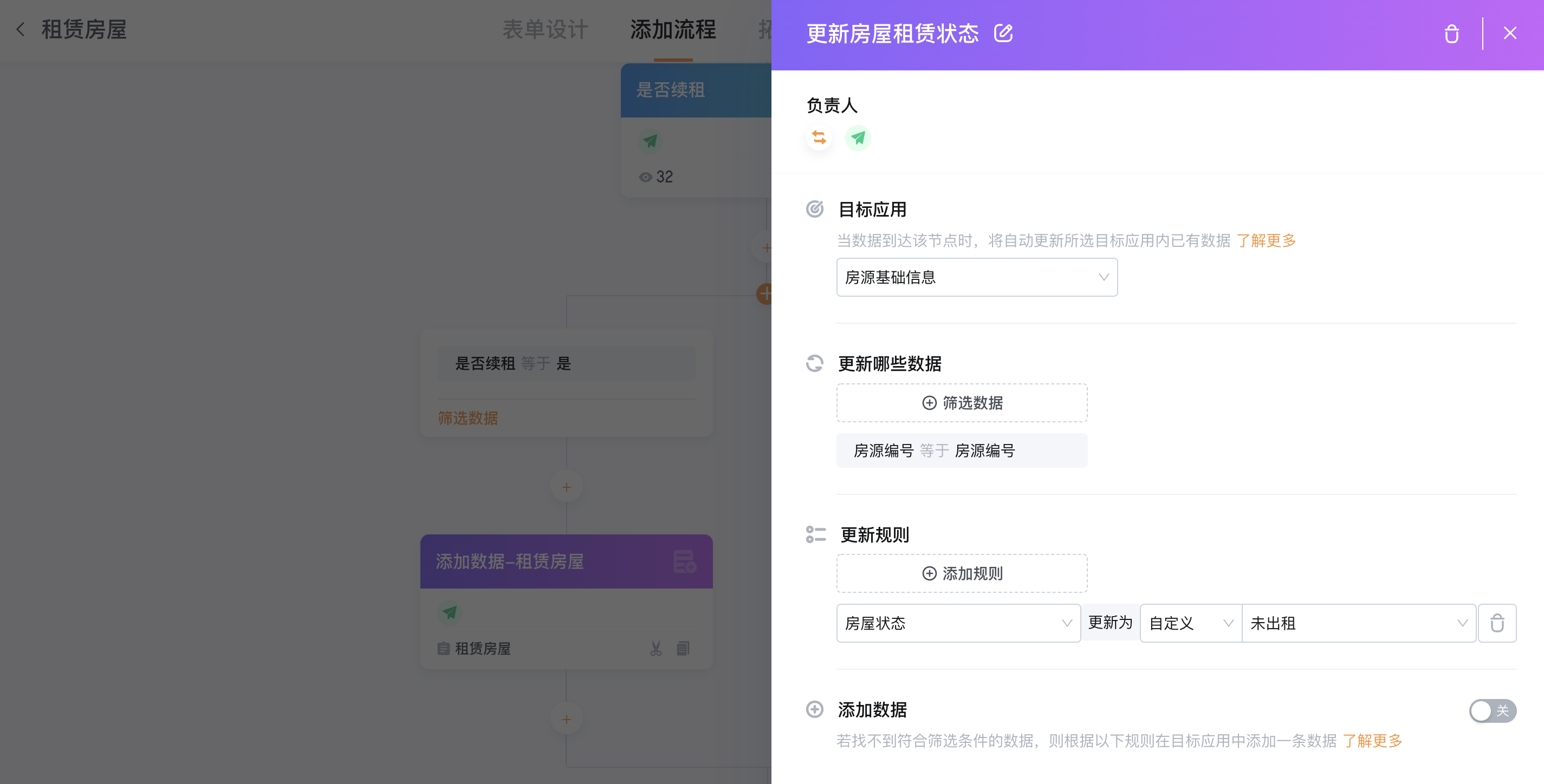Delete this node with the header trash icon
Image resolution: width=1544 pixels, height=784 pixels.
pos(1451,34)
